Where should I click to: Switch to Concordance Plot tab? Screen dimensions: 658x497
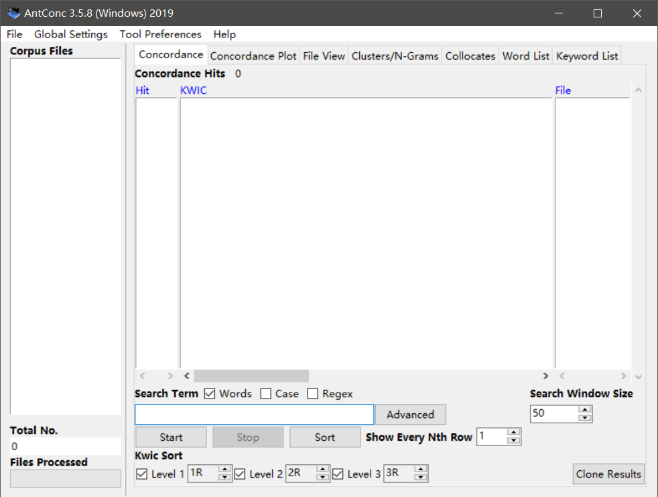point(253,56)
